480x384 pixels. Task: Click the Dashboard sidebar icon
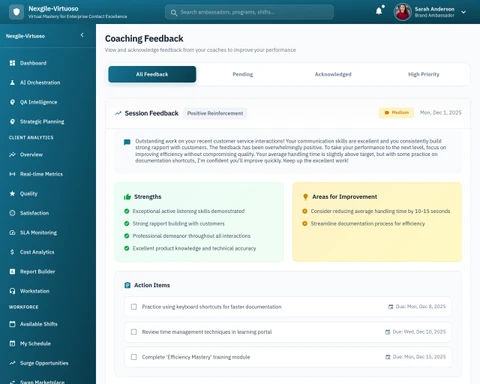point(12,63)
